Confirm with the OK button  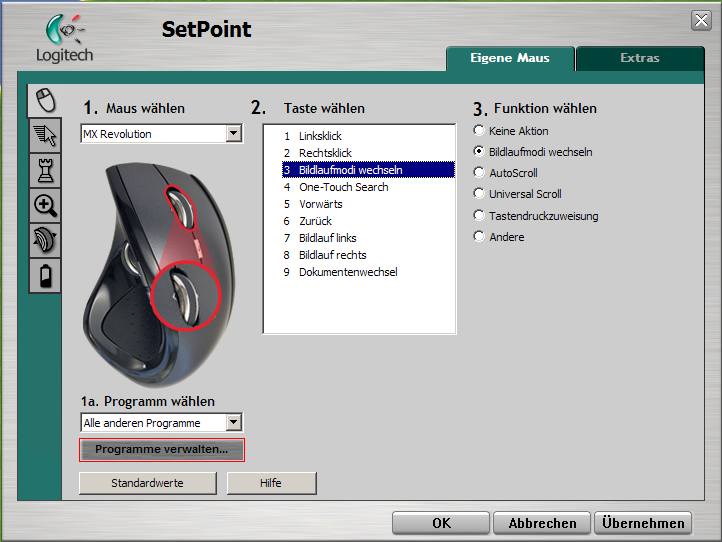point(441,523)
